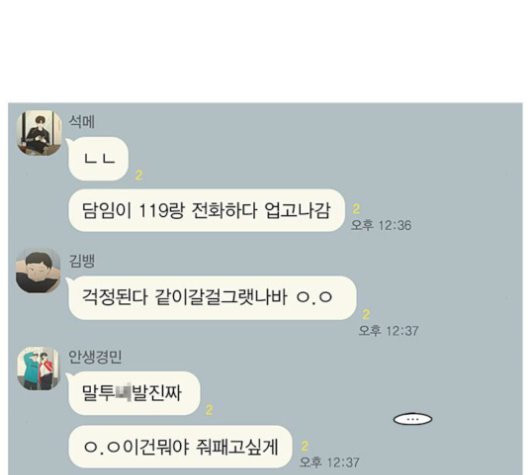528x475 pixels.
Task: Click unread count beside 업고나감 message
Action: (x=356, y=209)
